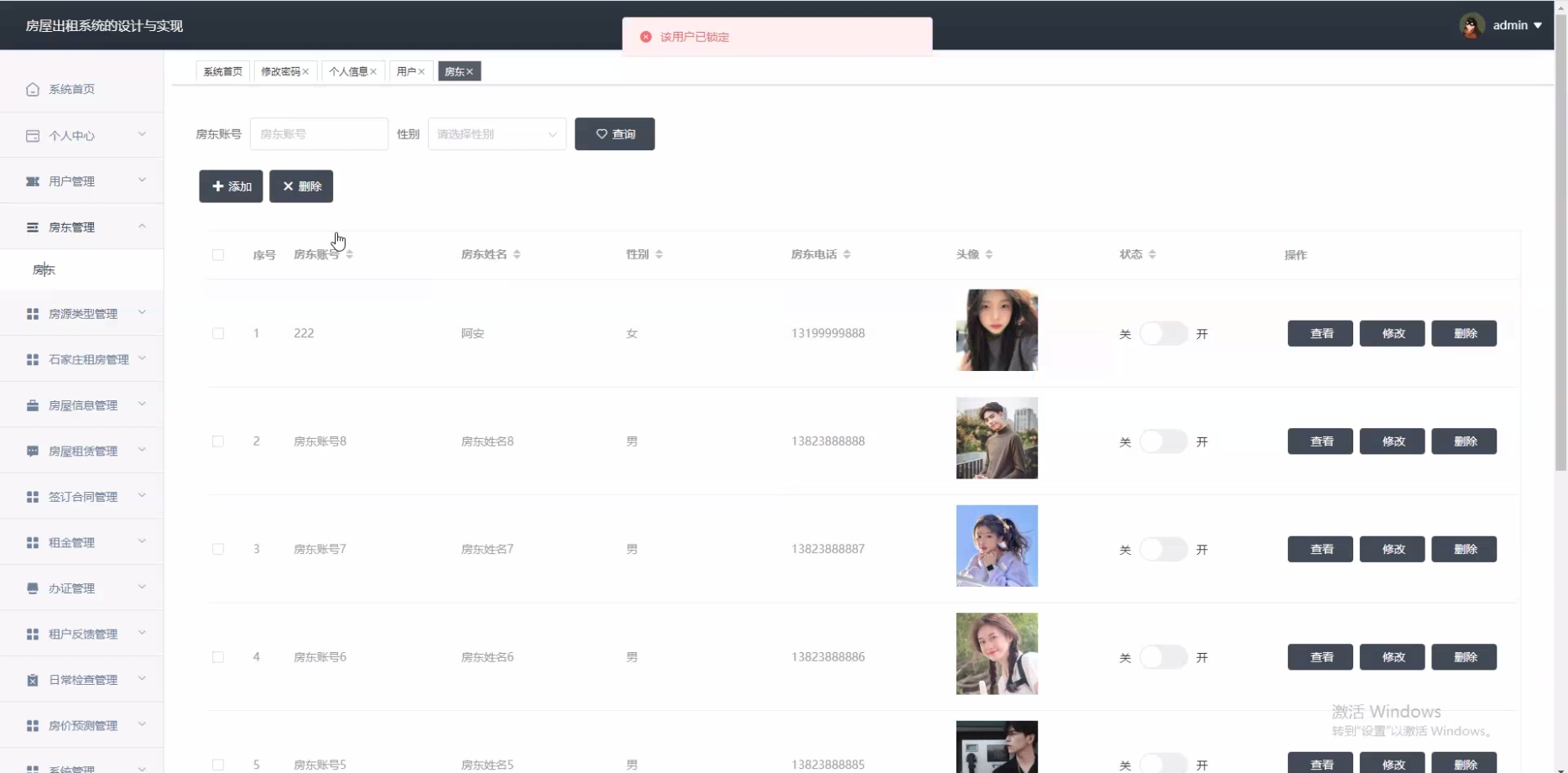Tick the checkbox for row 房东账号8
Screen dimensions: 1568x773
click(x=218, y=441)
